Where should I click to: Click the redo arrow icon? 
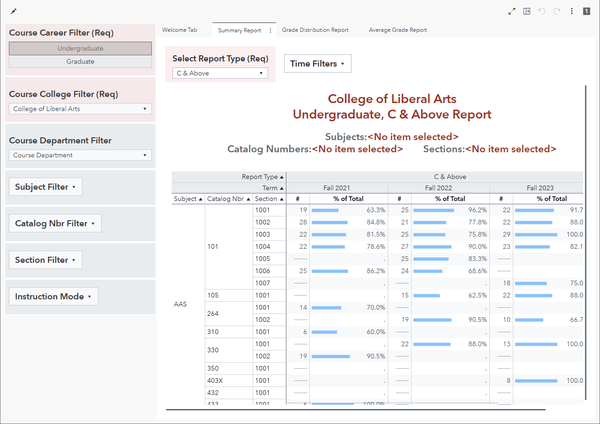click(x=557, y=11)
